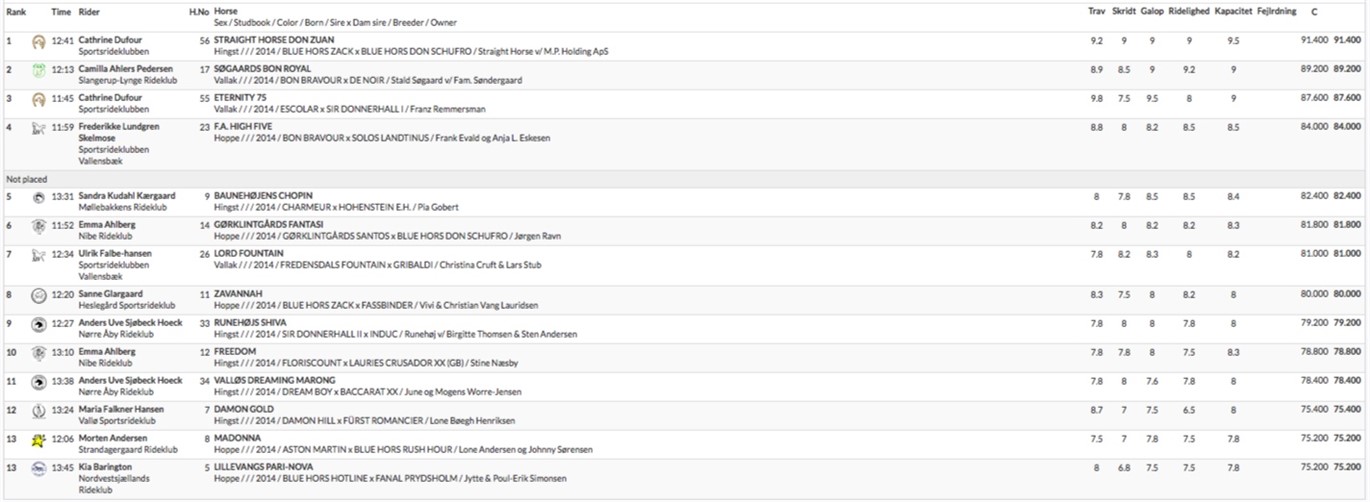Open the LILLEVANGS PARI-NOVA horse entry
The width and height of the screenshot is (1370, 502).
263,466
